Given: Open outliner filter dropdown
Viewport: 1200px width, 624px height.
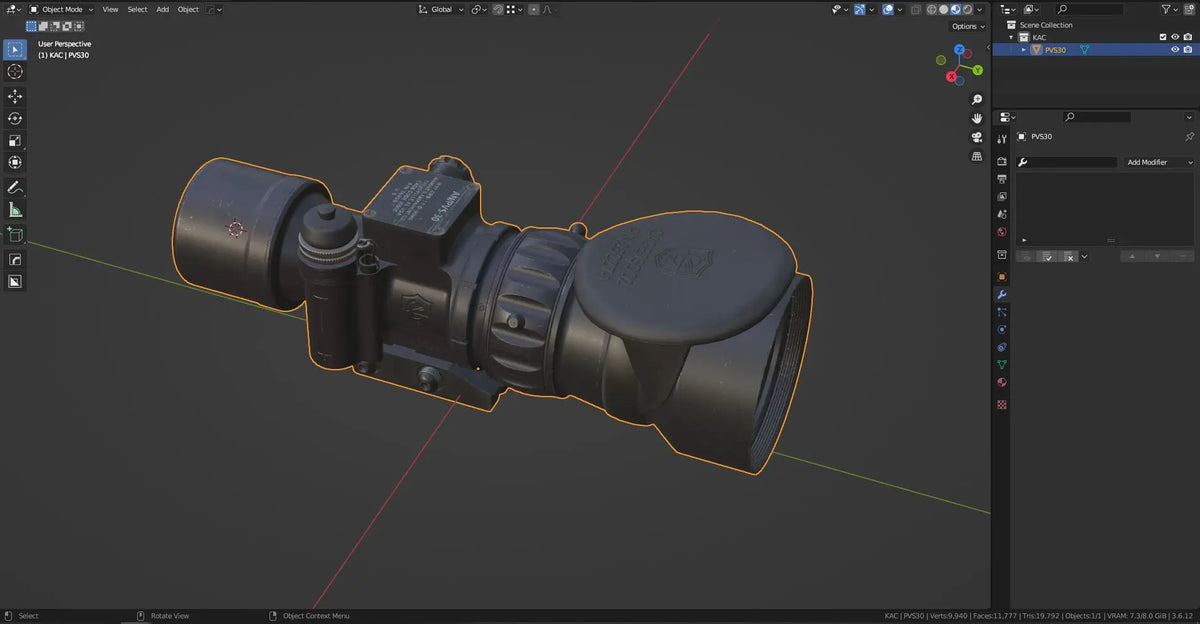Looking at the screenshot, I should click(x=1171, y=9).
